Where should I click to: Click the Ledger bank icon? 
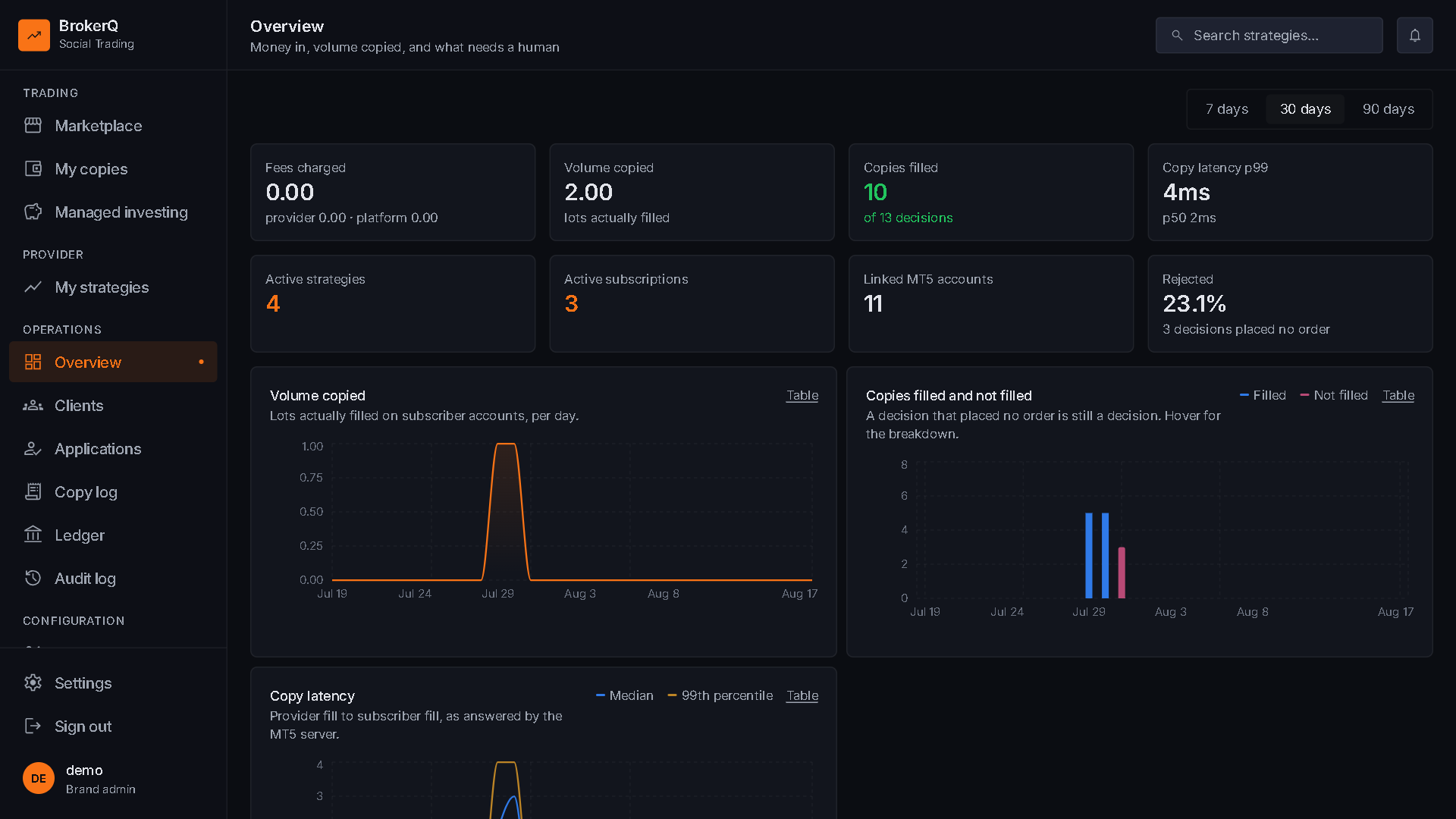(33, 535)
